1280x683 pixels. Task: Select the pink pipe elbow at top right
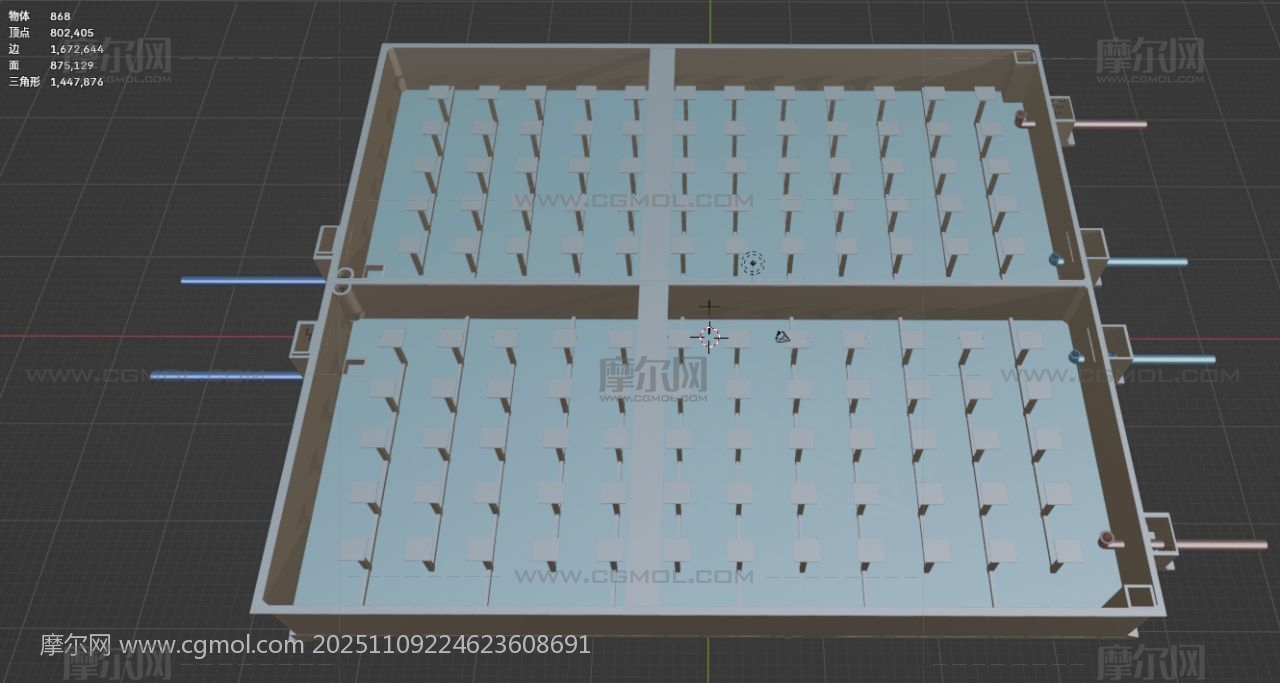point(1023,121)
